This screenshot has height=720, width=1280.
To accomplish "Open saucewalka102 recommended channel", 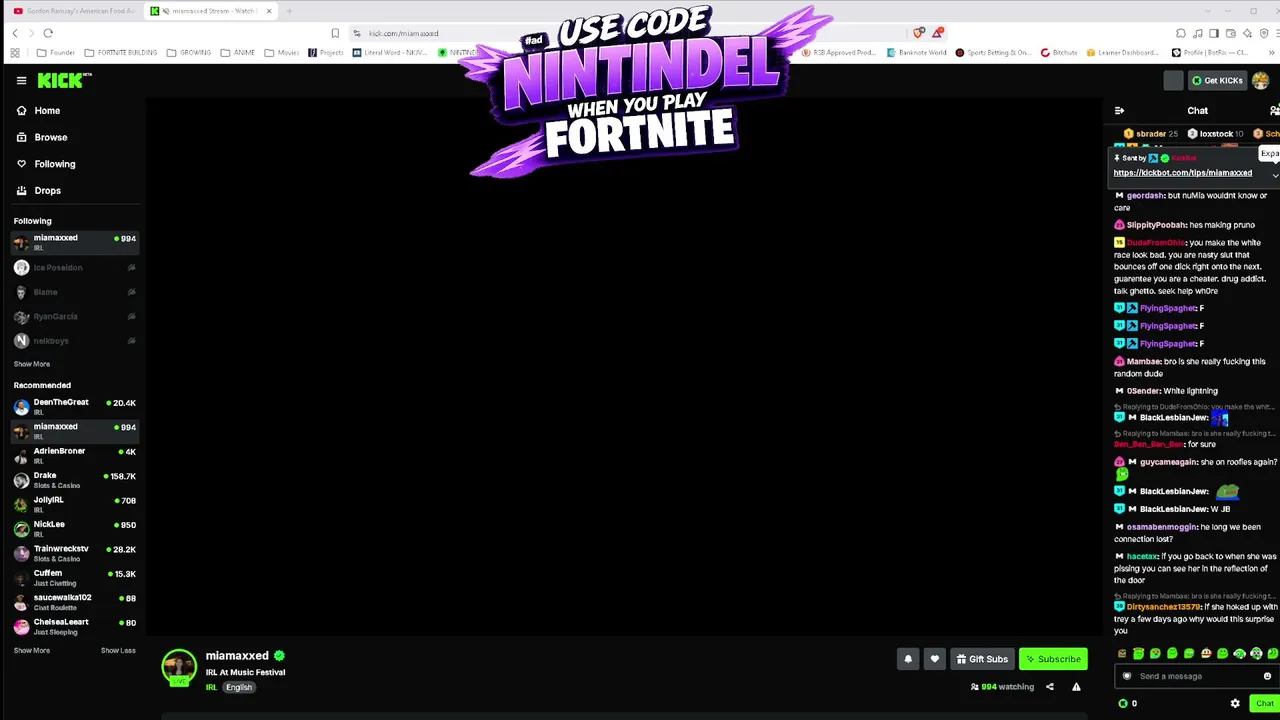I will click(x=75, y=602).
